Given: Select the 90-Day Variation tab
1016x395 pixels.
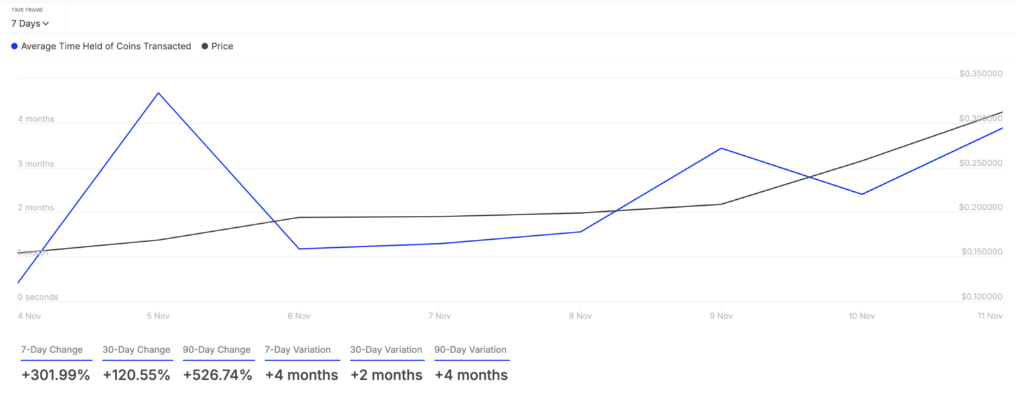Looking at the screenshot, I should [472, 350].
